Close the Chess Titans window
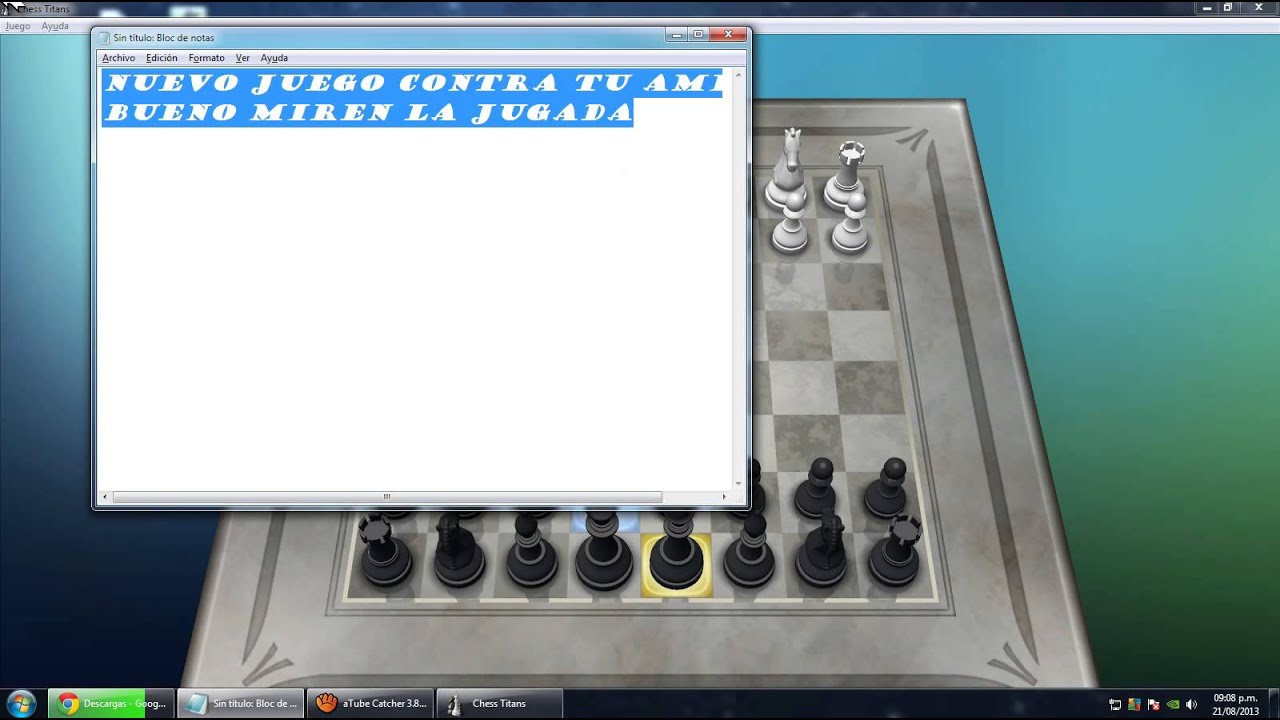Viewport: 1280px width, 720px height. 1258,7
